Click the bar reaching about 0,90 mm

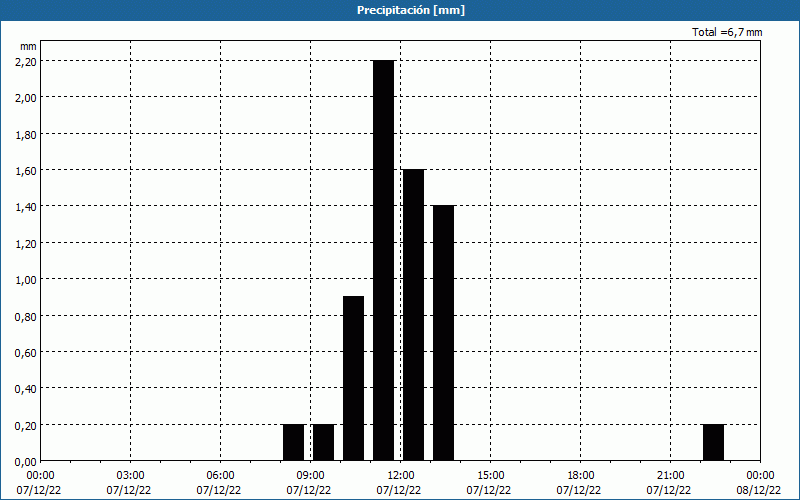[354, 379]
